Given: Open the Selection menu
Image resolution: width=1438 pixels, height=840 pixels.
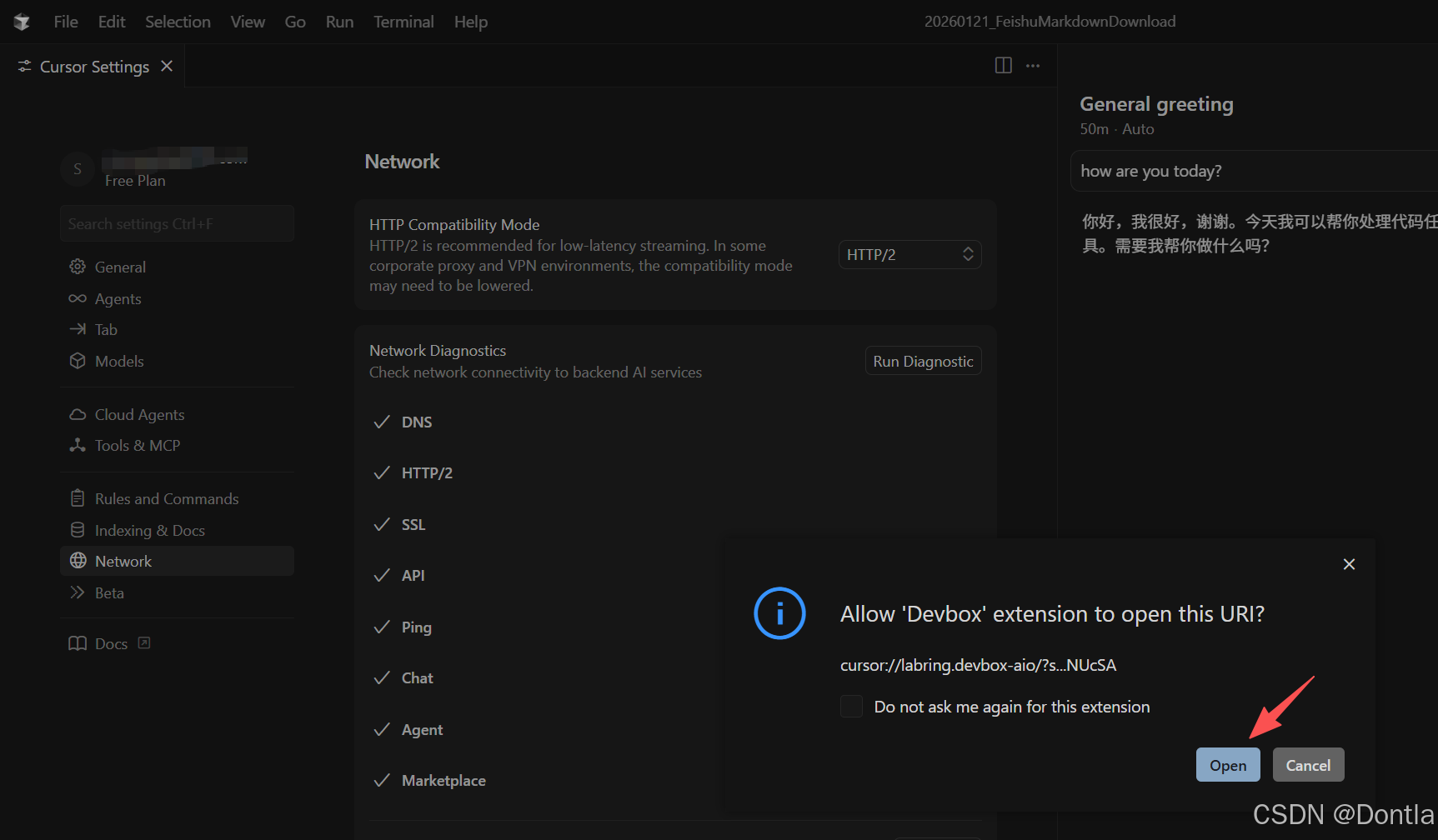Looking at the screenshot, I should (178, 22).
